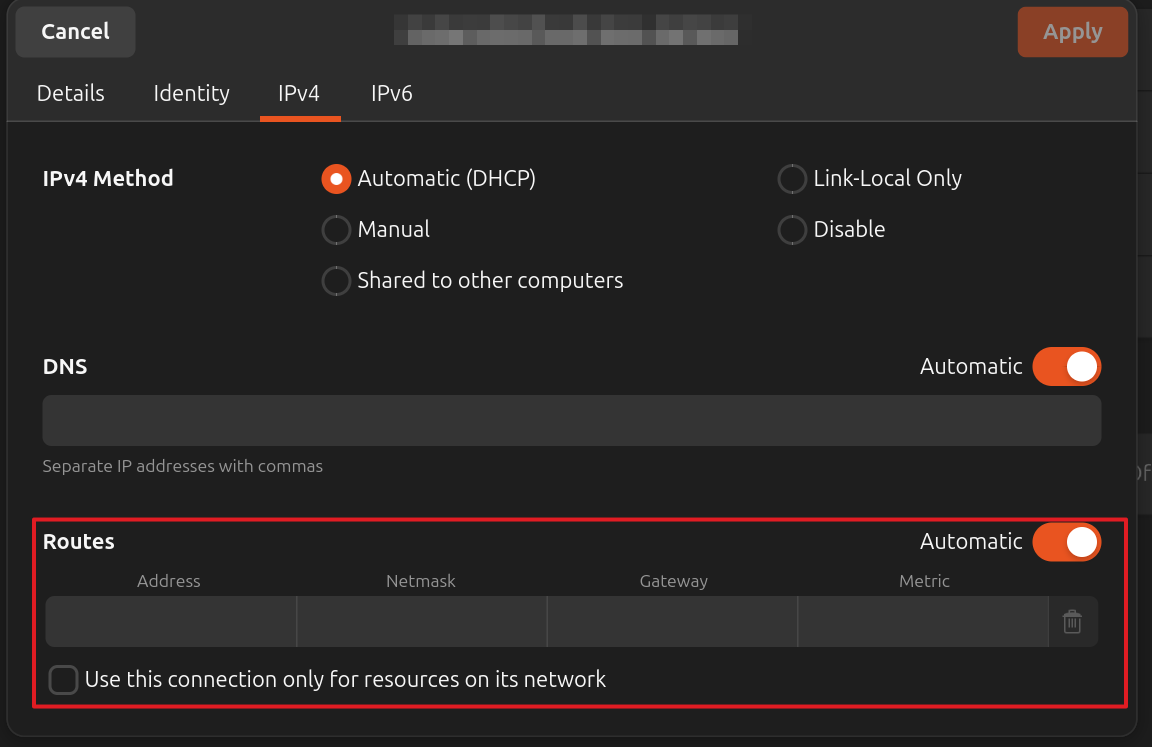Turn off the Routes Automatic switch

(1066, 542)
